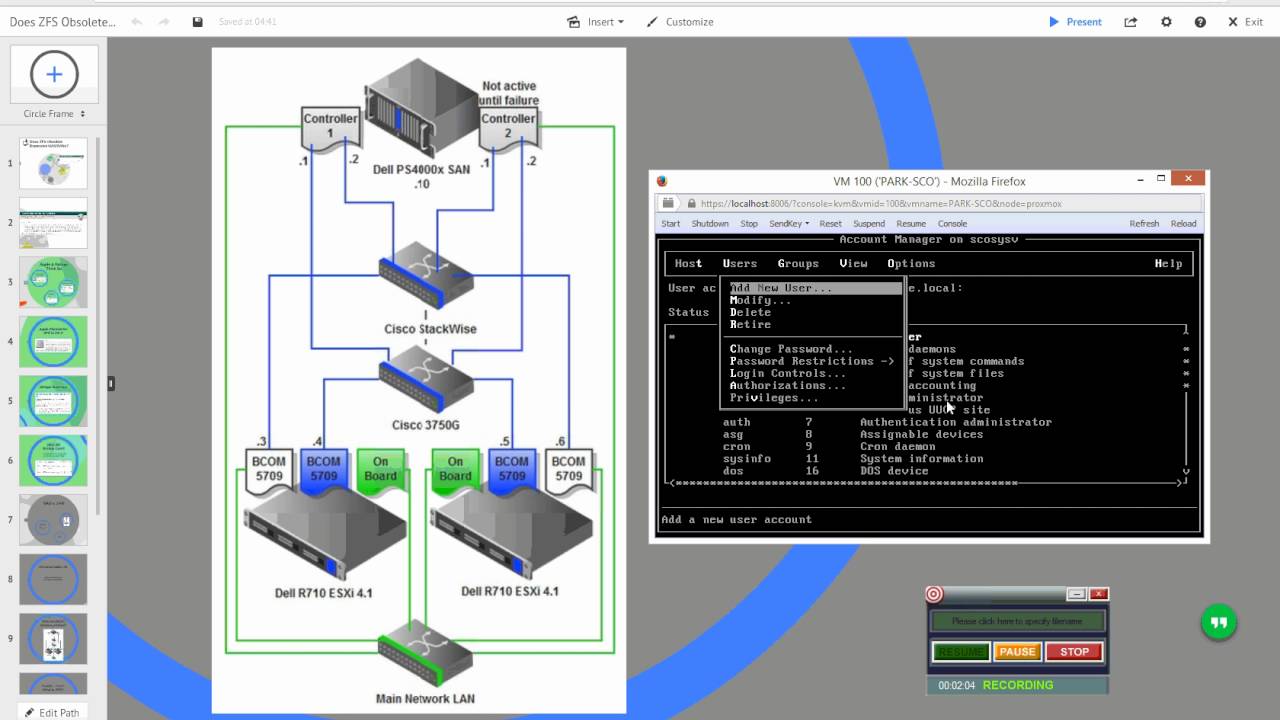The width and height of the screenshot is (1280, 720).
Task: Open the Groups menu in Account Manager
Action: click(x=798, y=263)
